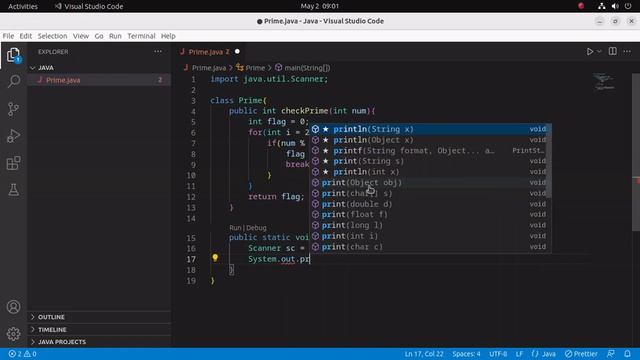Go to line via Ln 17, Col 22
The image size is (640, 360).
pos(424,354)
